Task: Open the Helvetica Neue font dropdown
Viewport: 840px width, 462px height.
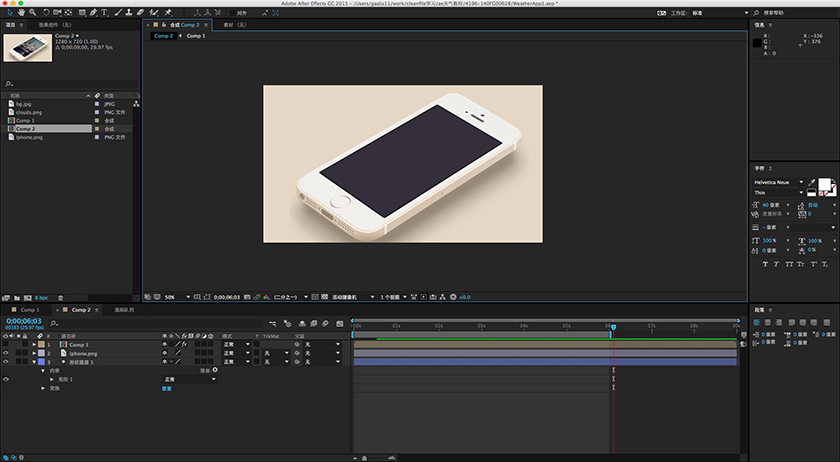Action: point(778,182)
